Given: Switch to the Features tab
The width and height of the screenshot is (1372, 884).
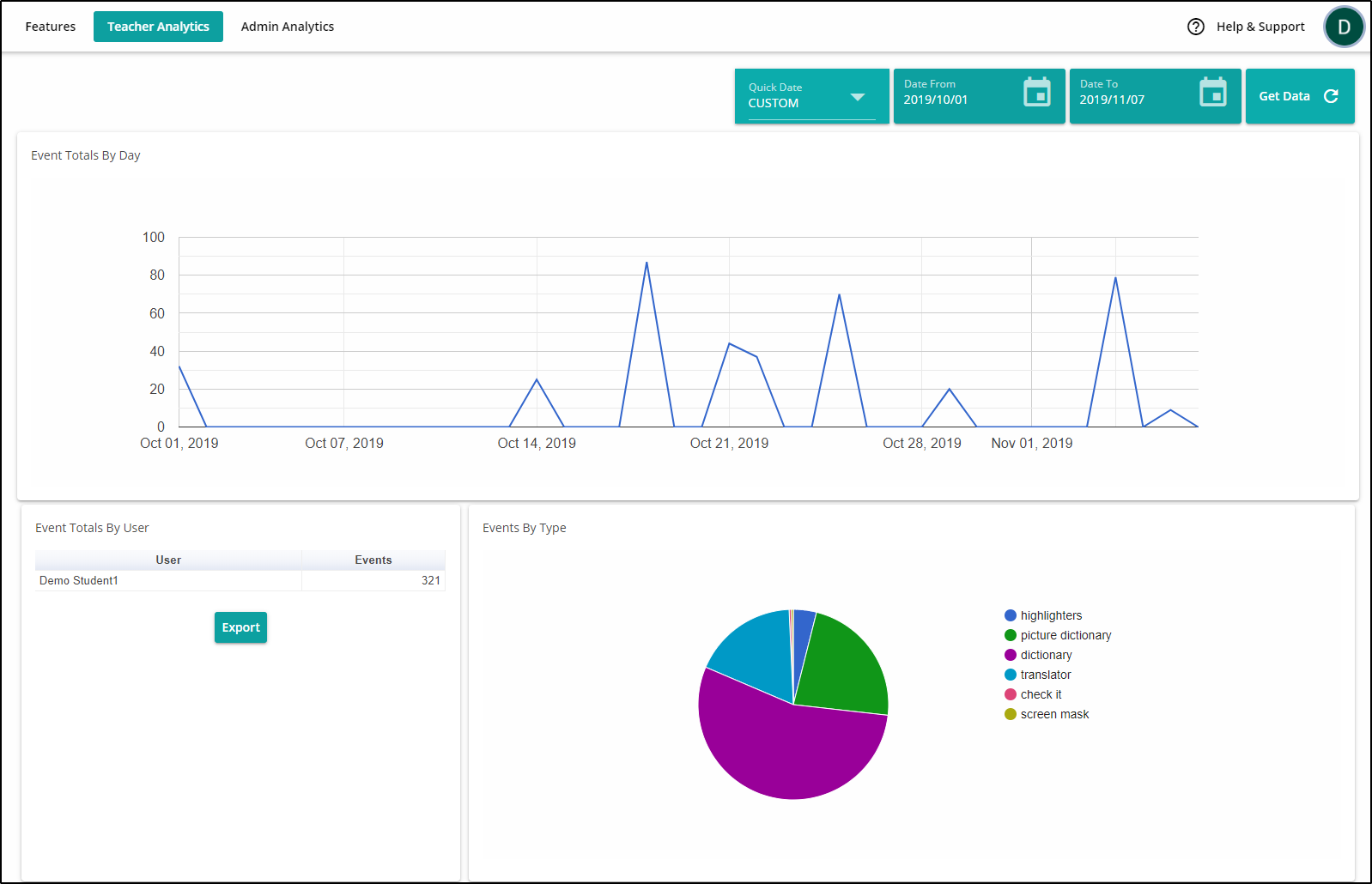Looking at the screenshot, I should [x=51, y=27].
